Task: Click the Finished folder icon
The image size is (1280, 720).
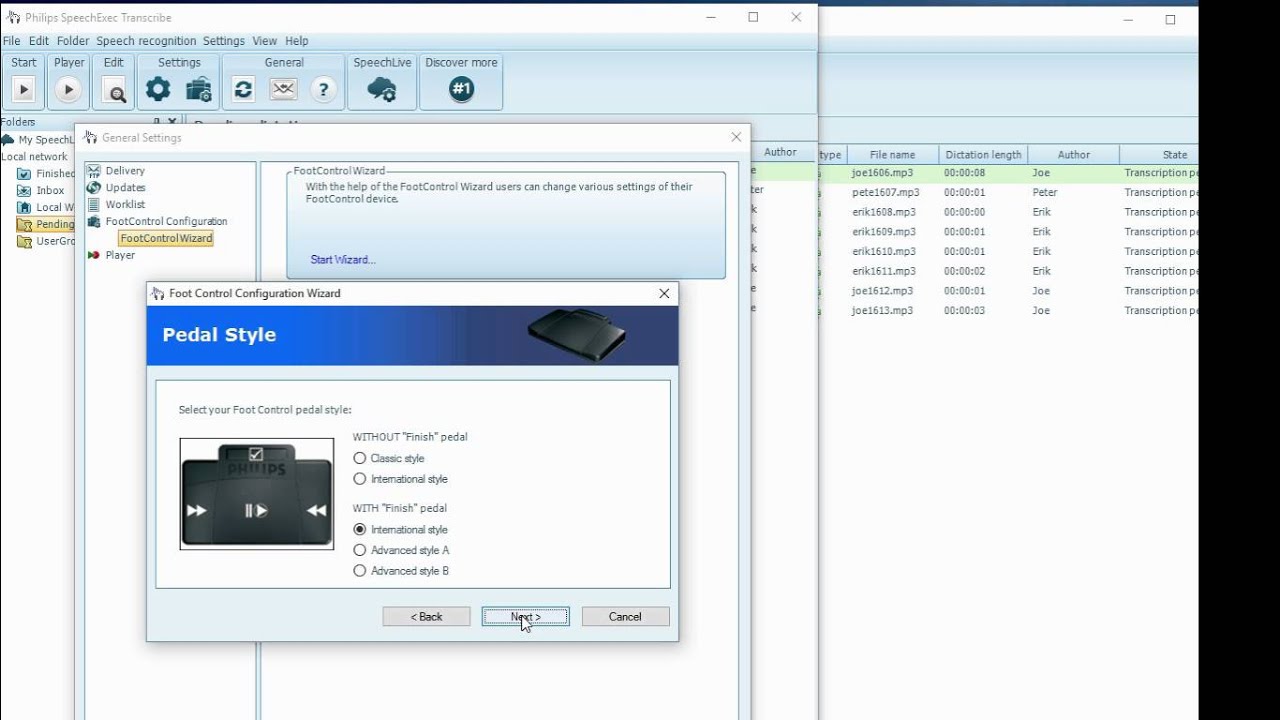Action: 24,174
